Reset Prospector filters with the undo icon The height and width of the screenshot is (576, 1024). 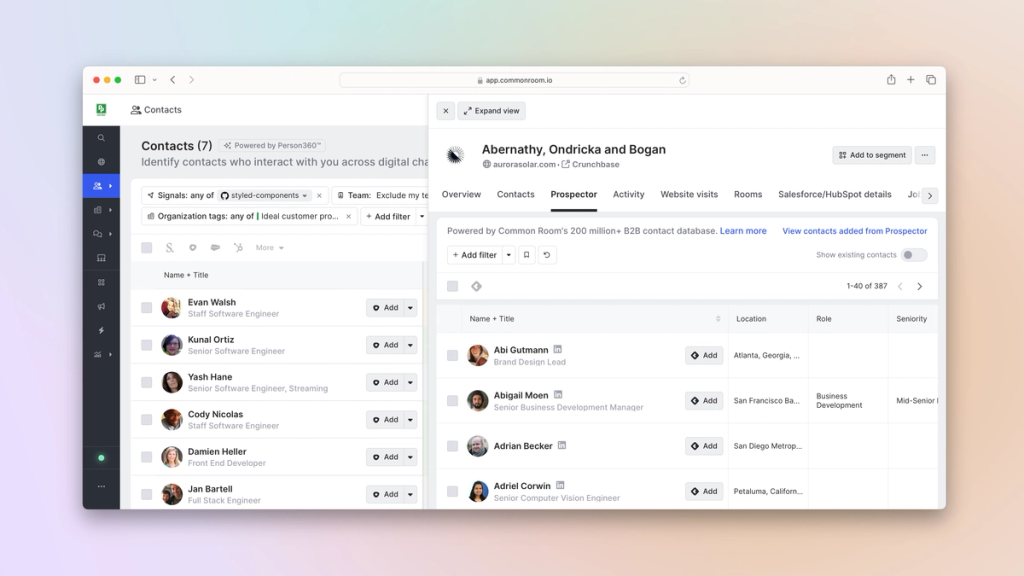[547, 255]
